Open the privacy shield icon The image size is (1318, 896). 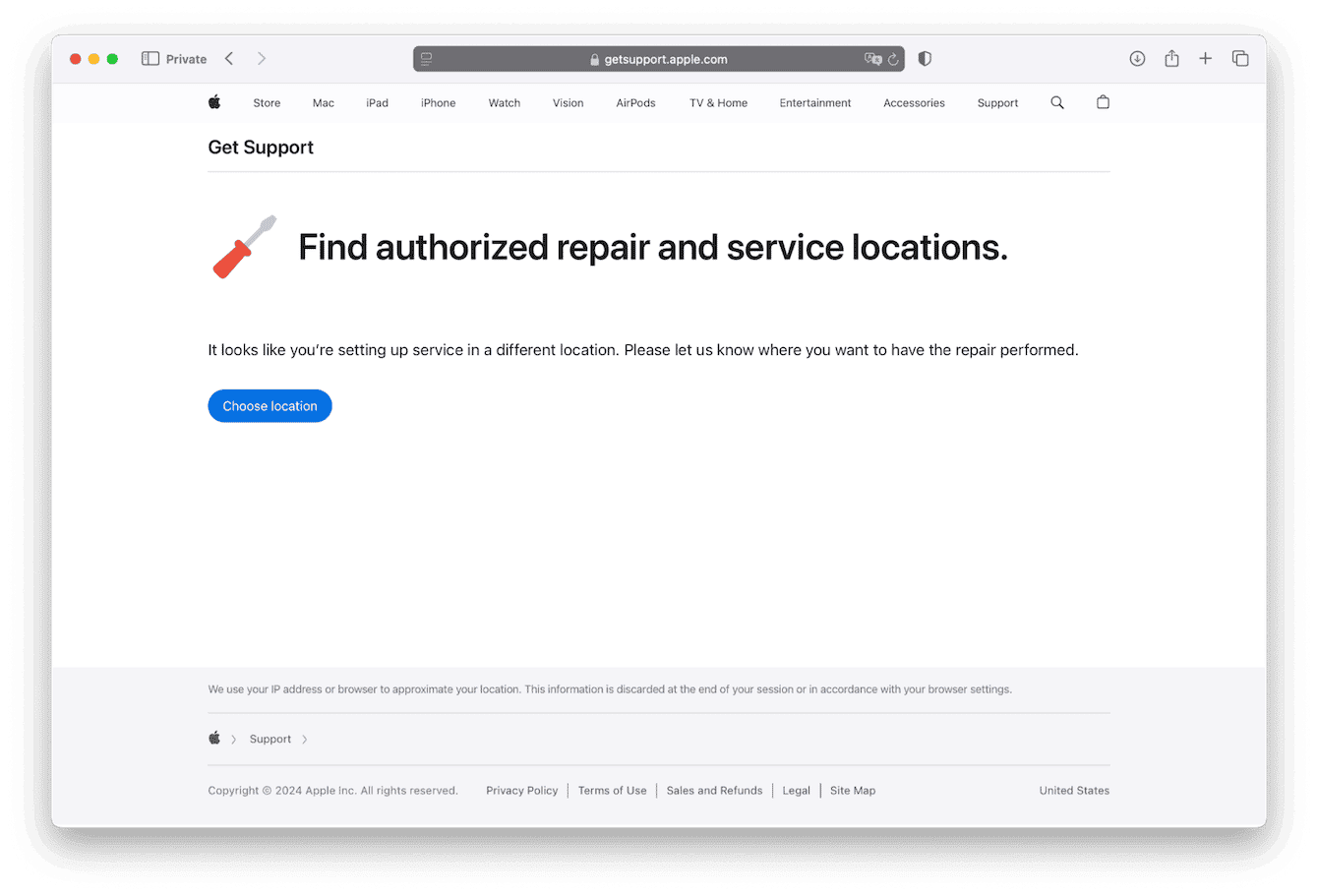point(925,58)
